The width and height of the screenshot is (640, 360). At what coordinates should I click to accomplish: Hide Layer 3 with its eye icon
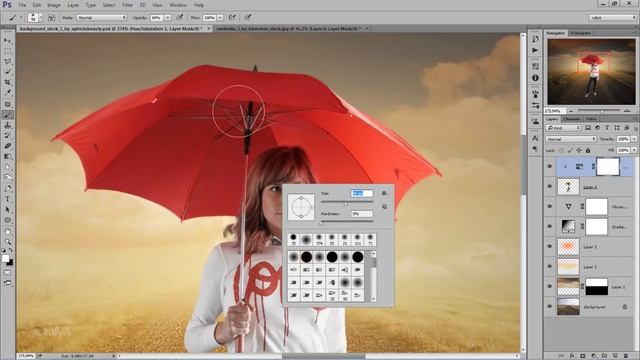549,247
